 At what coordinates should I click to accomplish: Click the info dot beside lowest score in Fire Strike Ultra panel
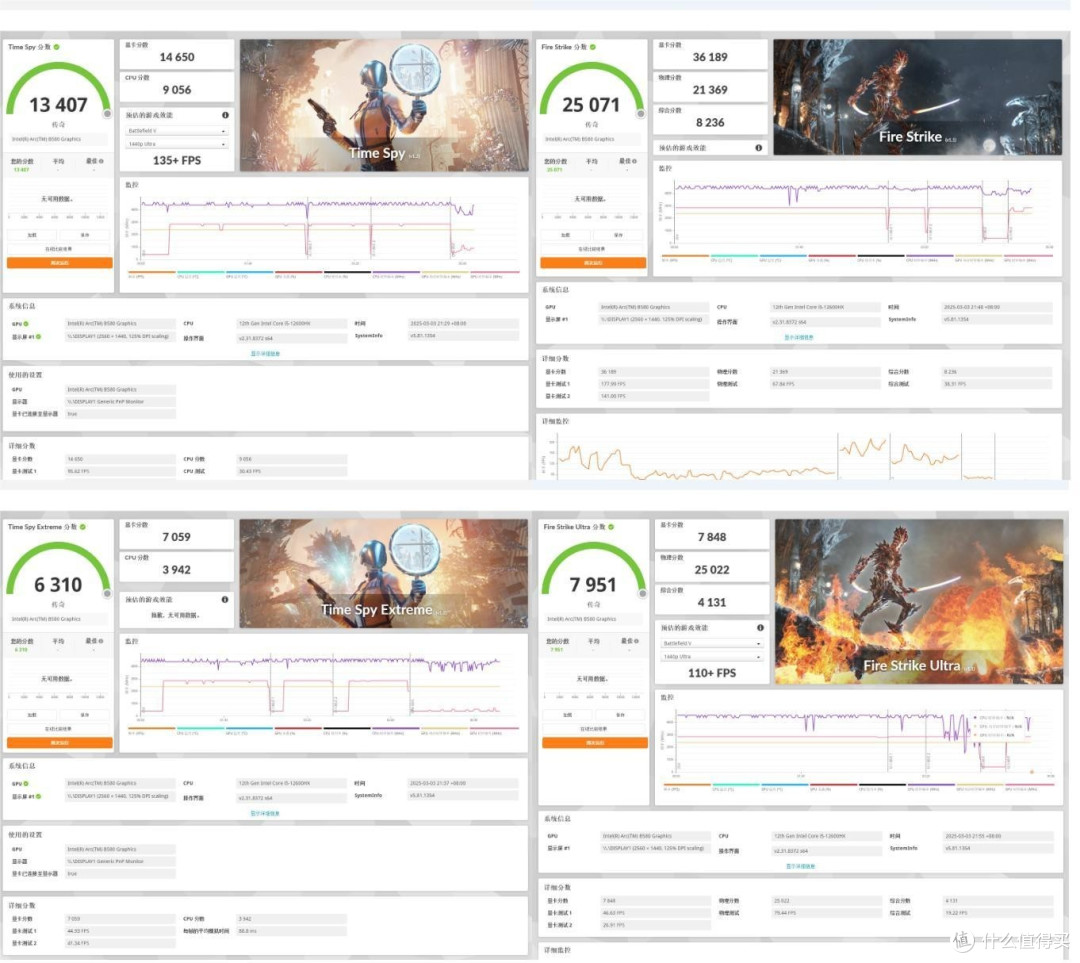(636, 641)
